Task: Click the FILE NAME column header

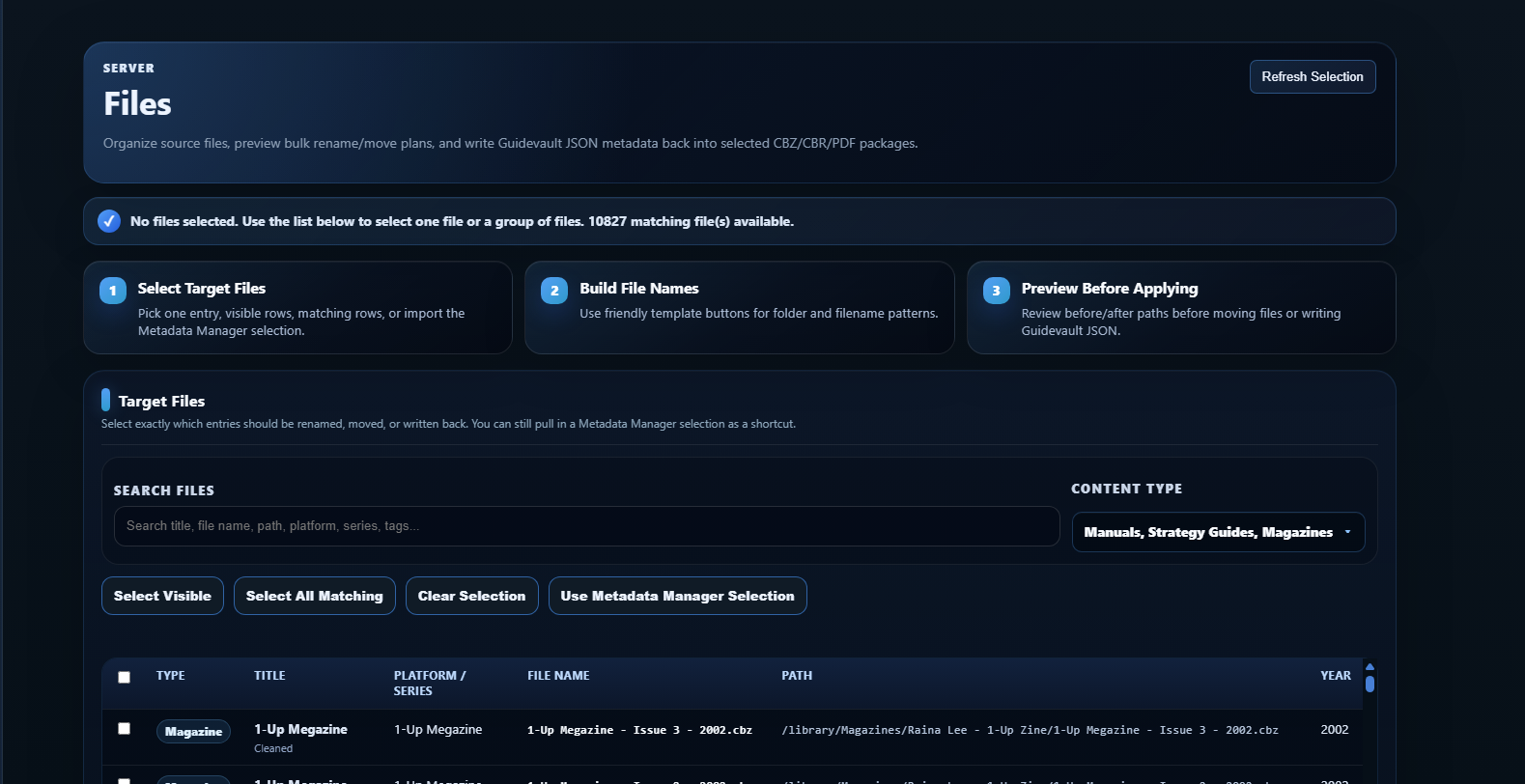Action: point(558,676)
